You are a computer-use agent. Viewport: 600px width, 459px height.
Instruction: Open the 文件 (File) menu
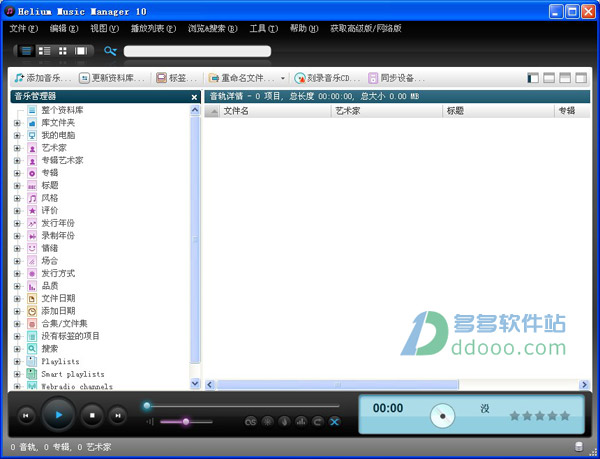24,29
